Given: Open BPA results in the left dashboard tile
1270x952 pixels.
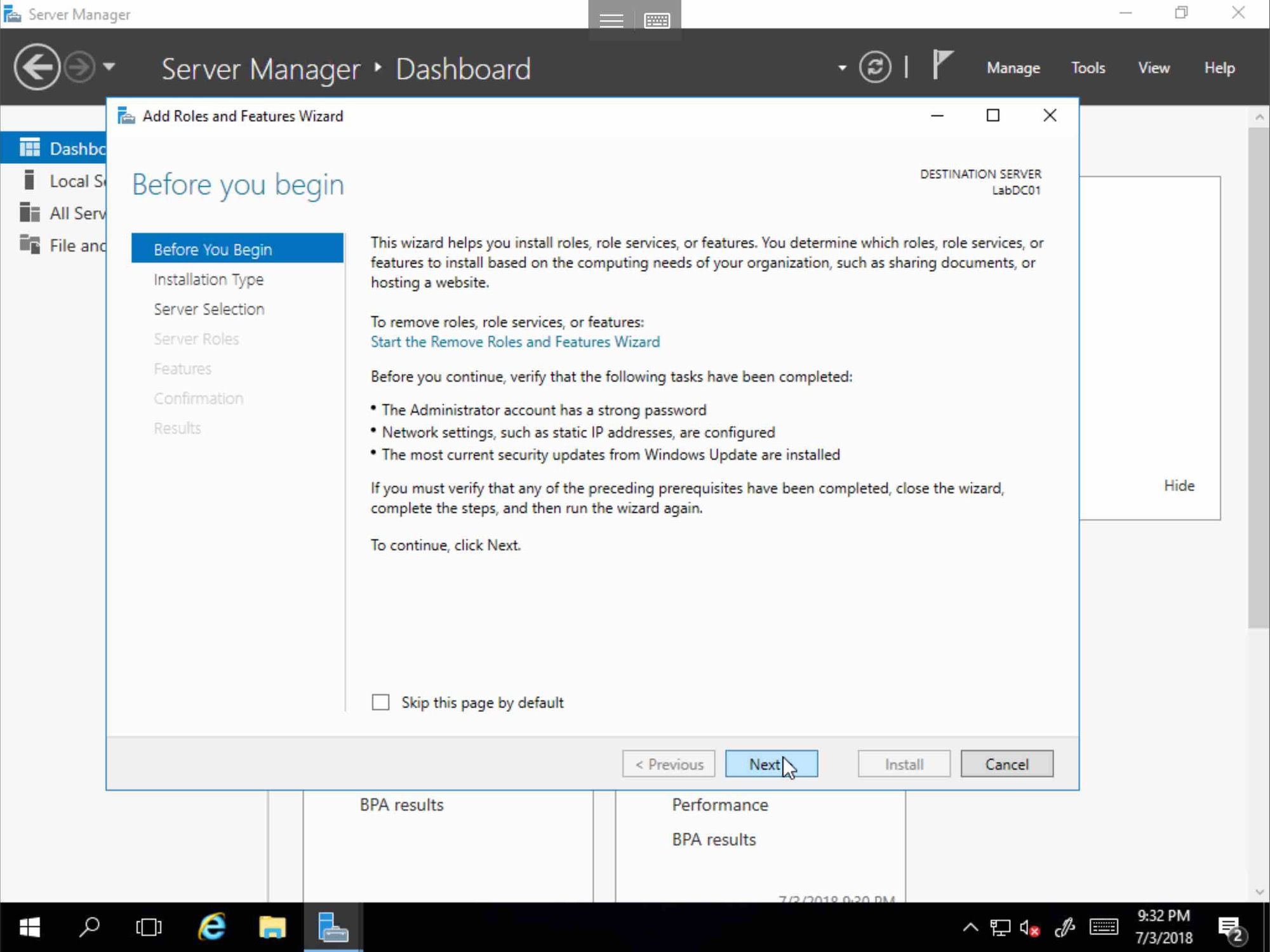Looking at the screenshot, I should pos(401,805).
